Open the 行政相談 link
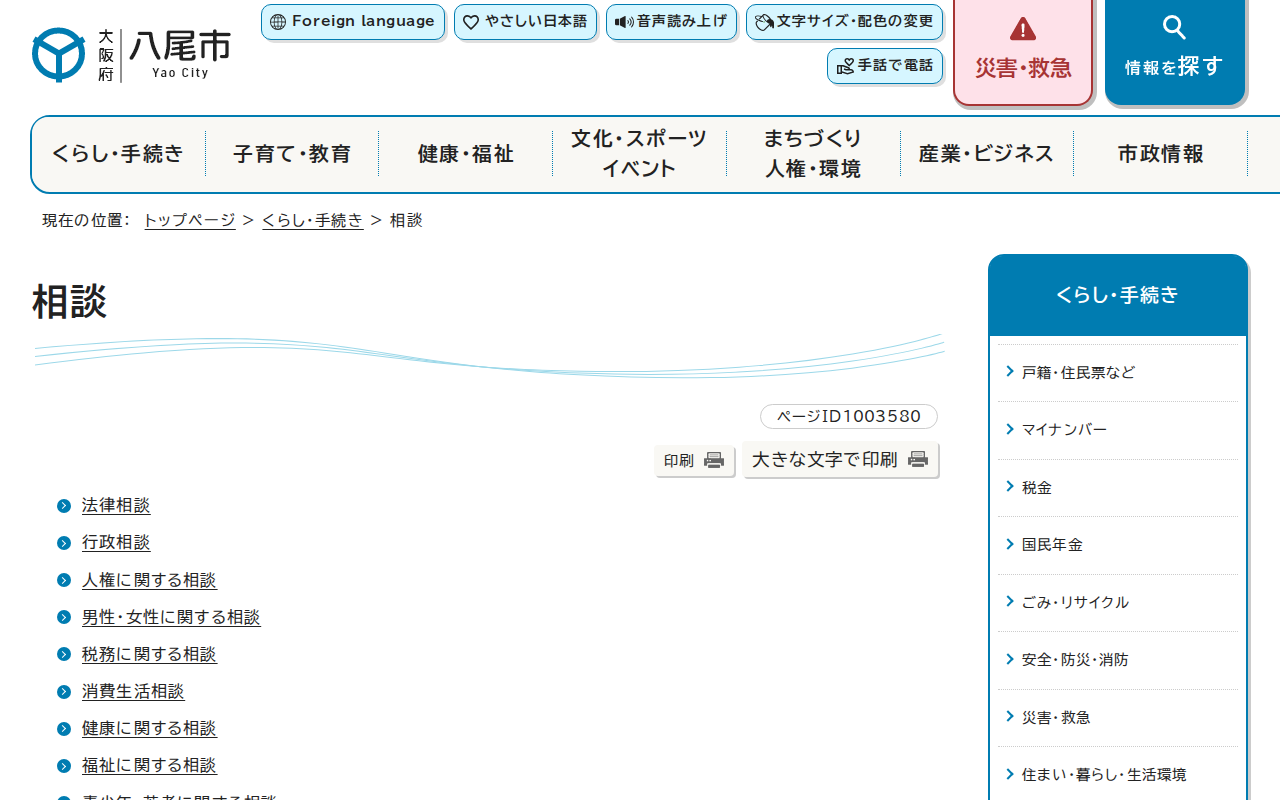The height and width of the screenshot is (800, 1280). [x=116, y=543]
